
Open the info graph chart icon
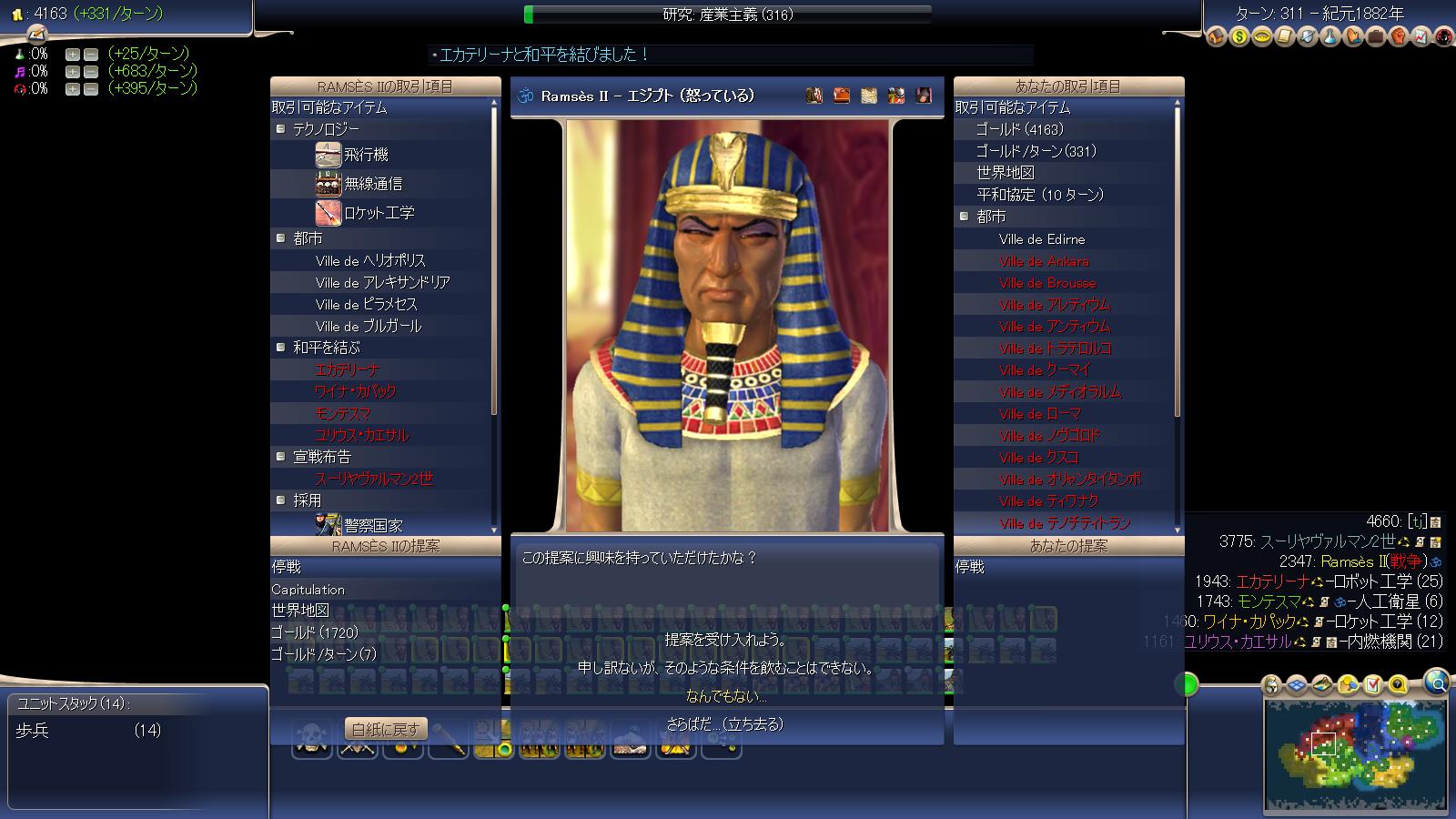tap(1421, 37)
